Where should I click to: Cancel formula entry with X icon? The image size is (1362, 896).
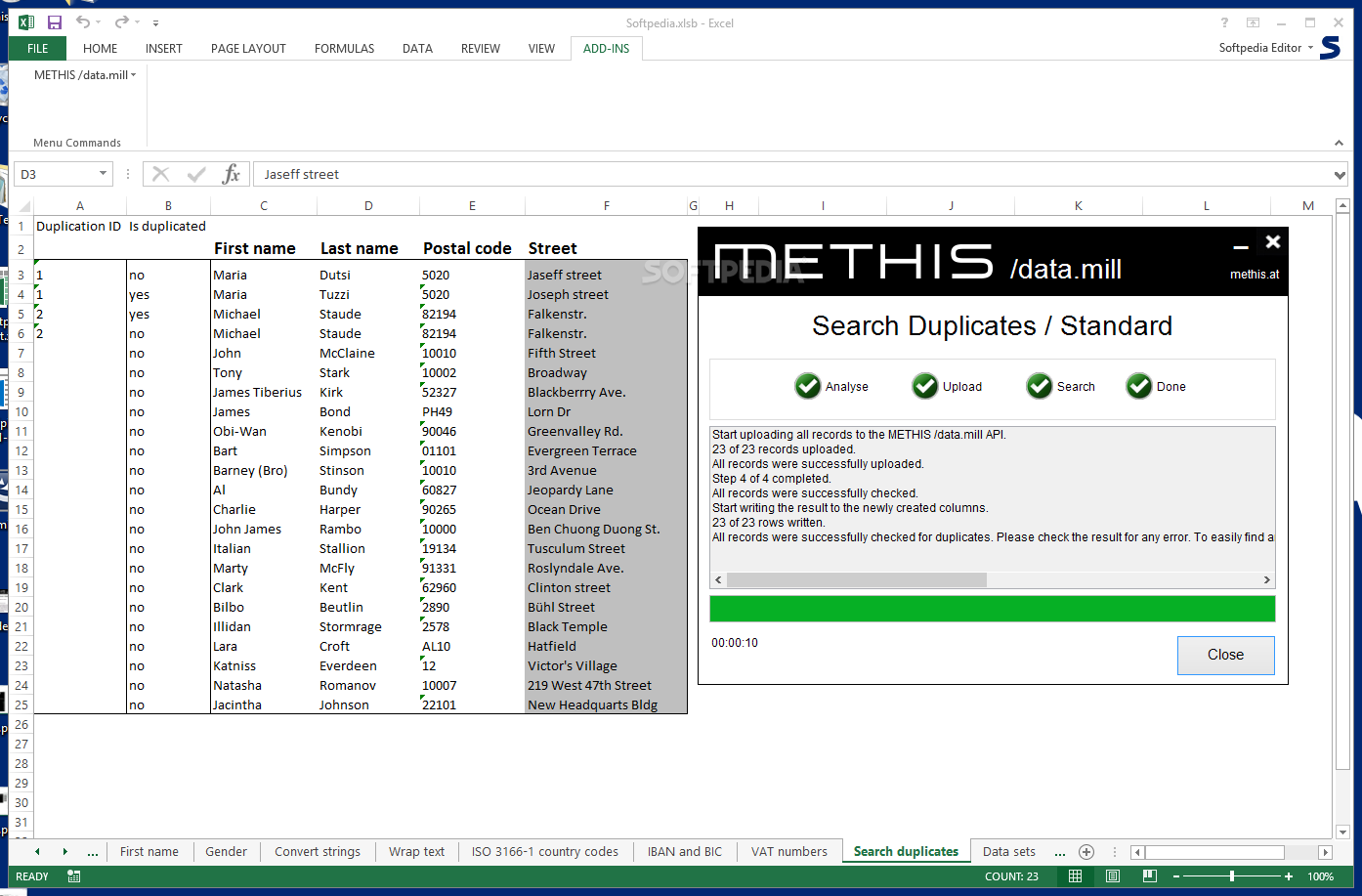(x=161, y=174)
